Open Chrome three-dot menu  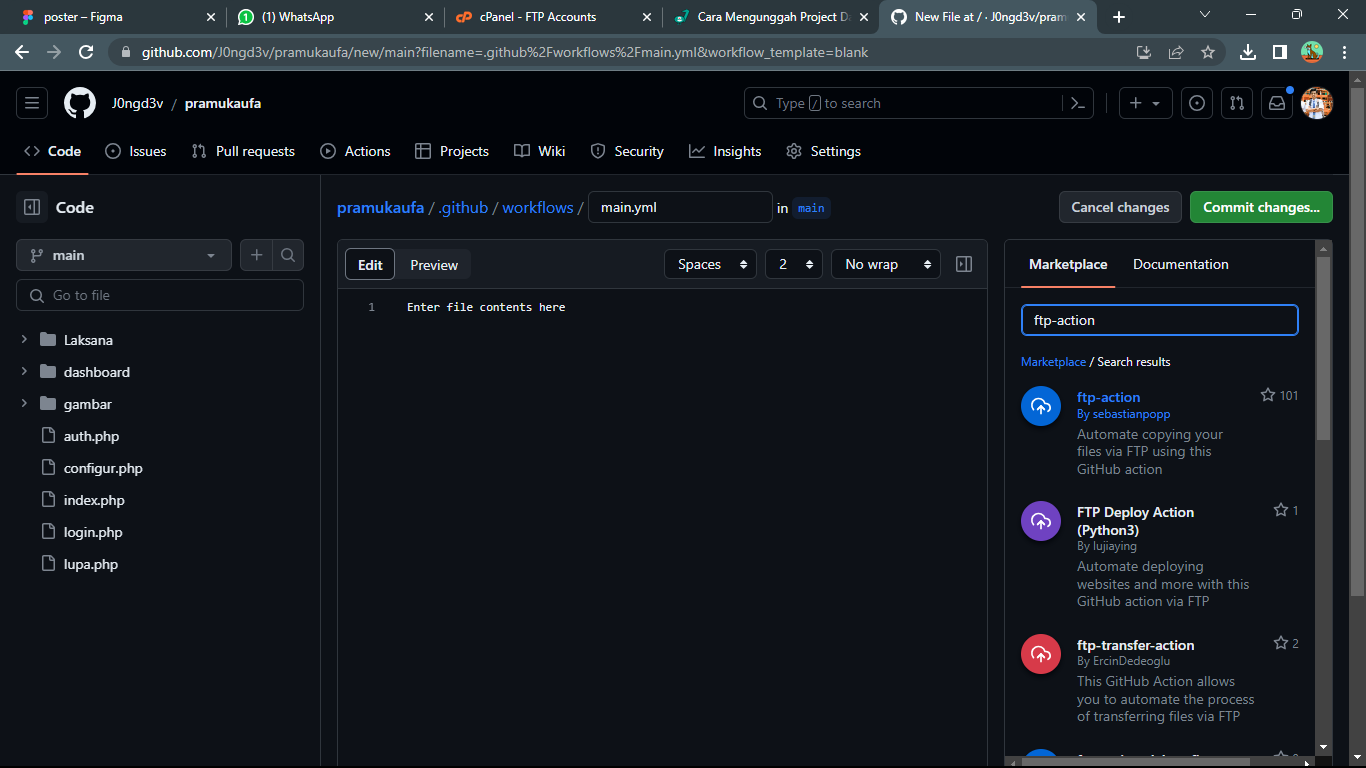click(1344, 52)
